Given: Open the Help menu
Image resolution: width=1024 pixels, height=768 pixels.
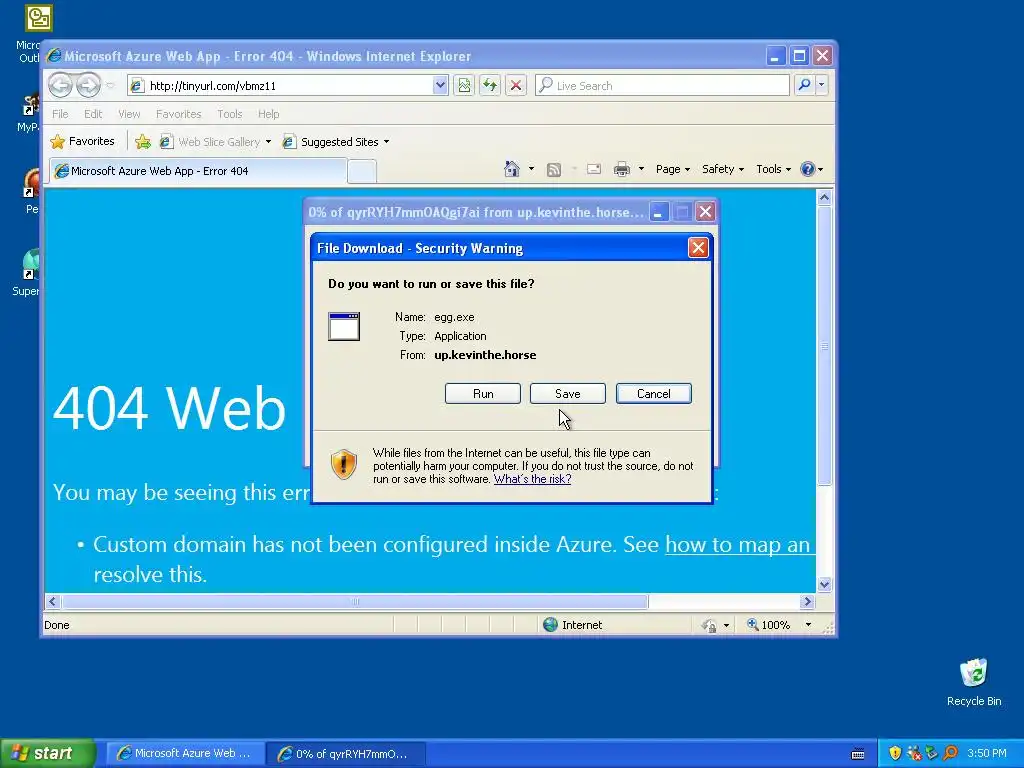Looking at the screenshot, I should (268, 114).
